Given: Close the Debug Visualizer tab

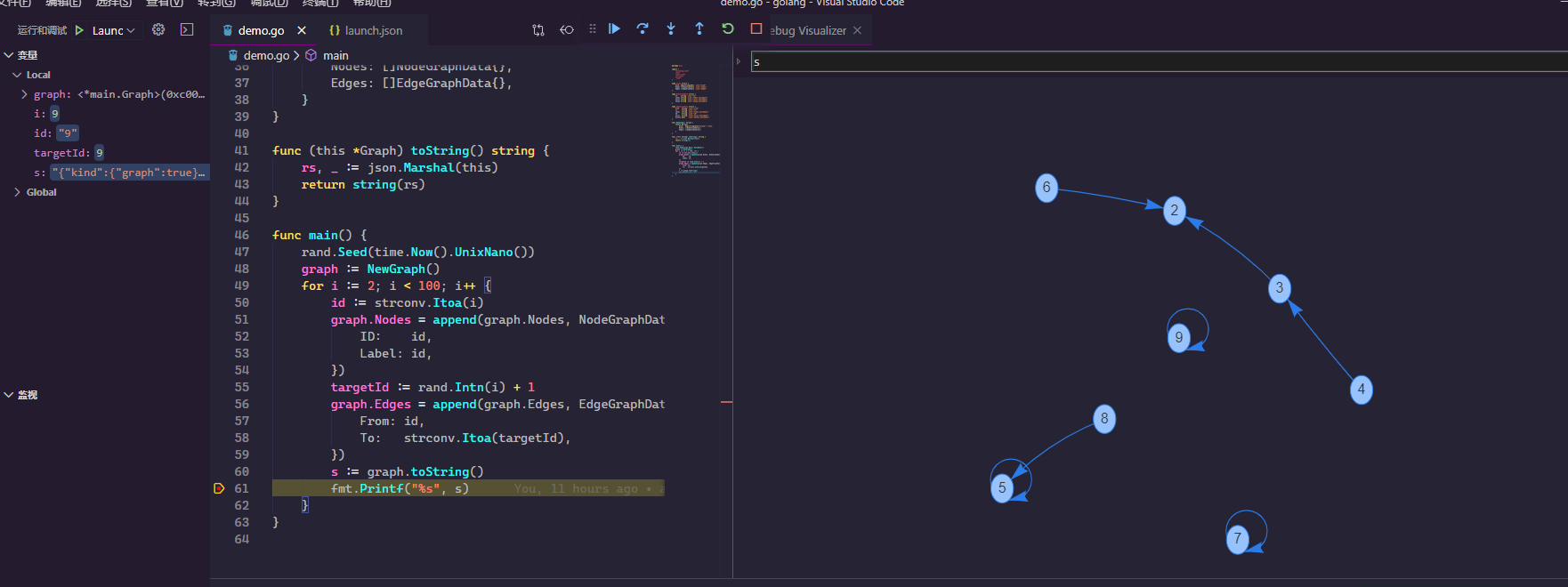Looking at the screenshot, I should 857,30.
